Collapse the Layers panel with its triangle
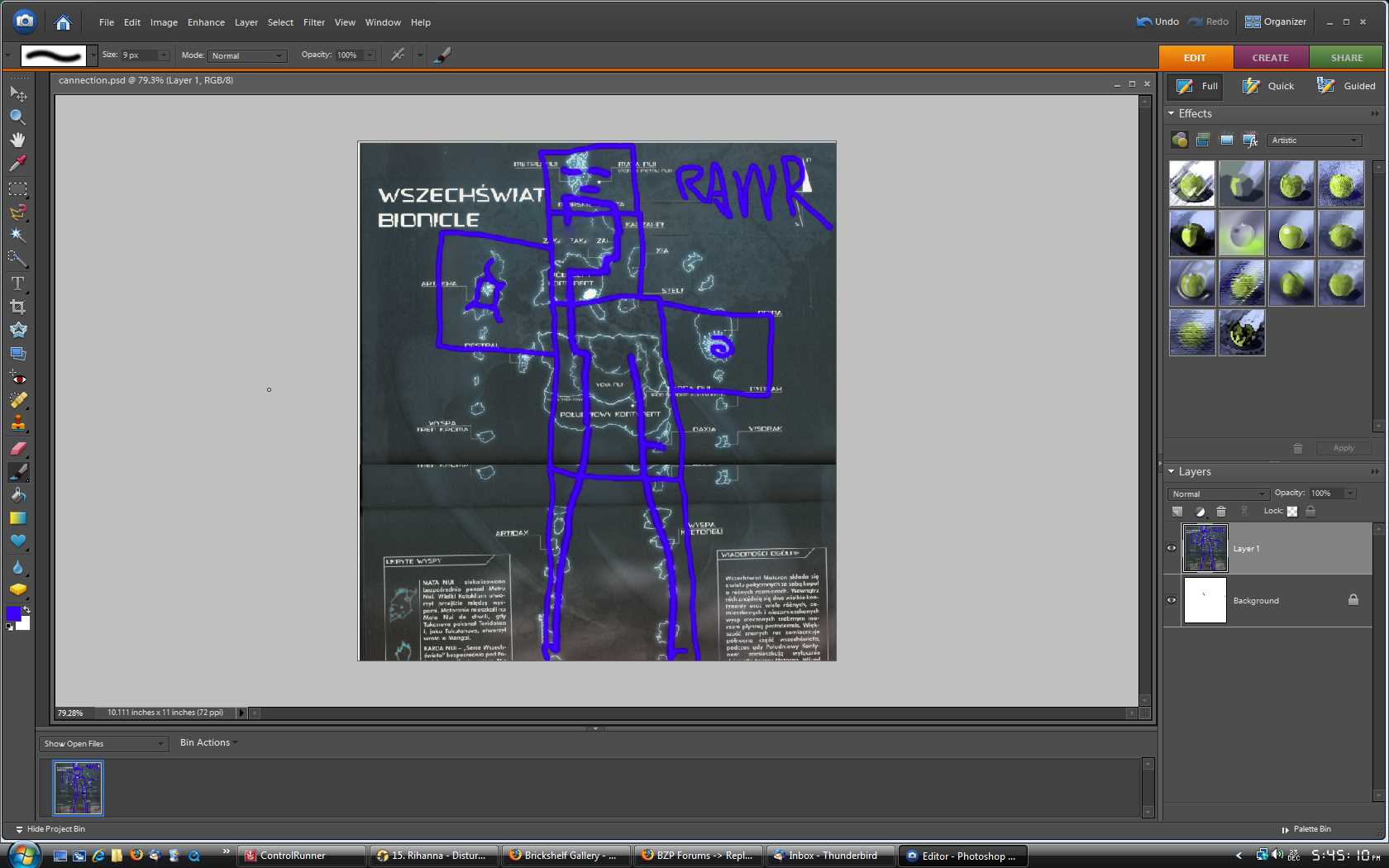The width and height of the screenshot is (1389, 868). coord(1172,471)
